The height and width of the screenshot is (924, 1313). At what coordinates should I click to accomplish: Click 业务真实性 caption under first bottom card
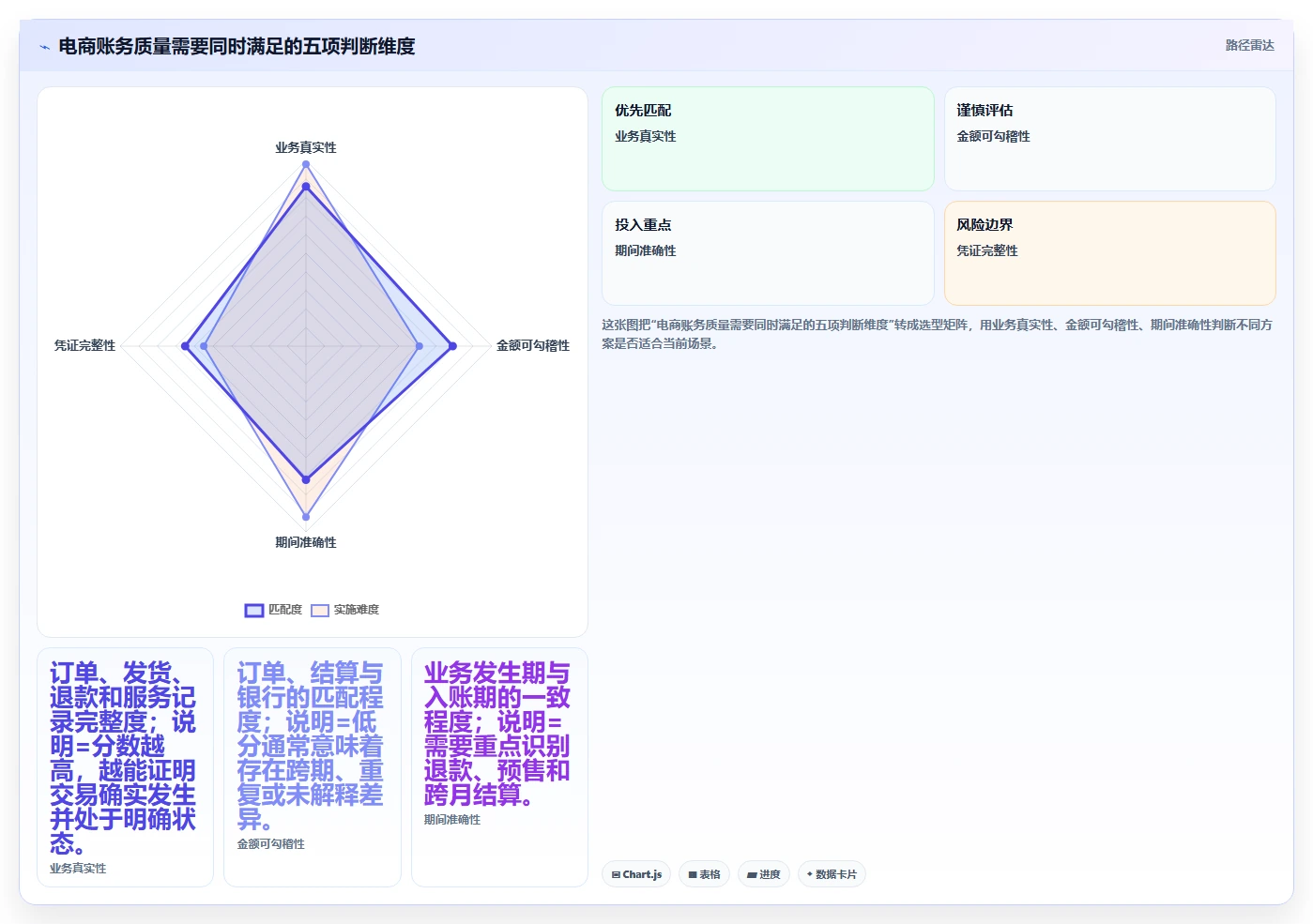78,869
